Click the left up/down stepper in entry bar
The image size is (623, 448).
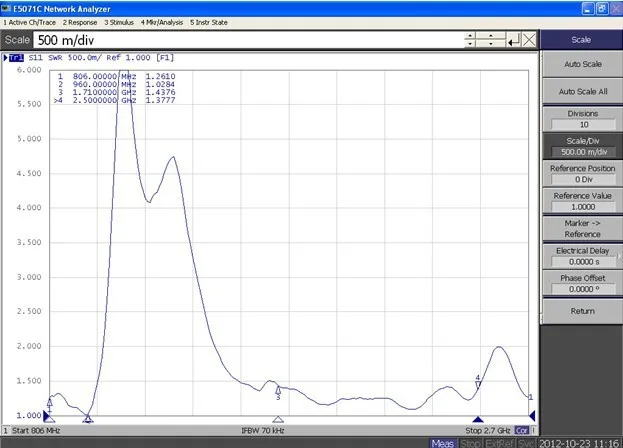point(470,40)
